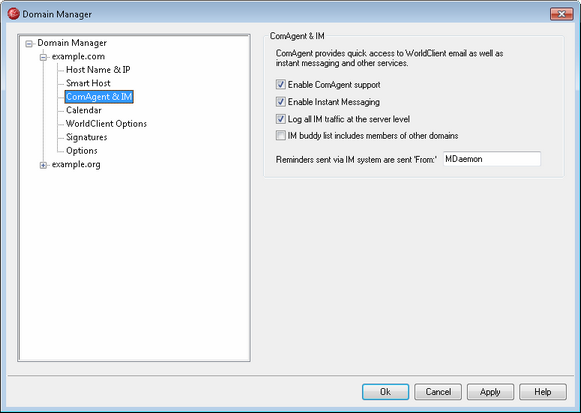581x413 pixels.
Task: Expand the example.org domain node
Action: click(43, 165)
